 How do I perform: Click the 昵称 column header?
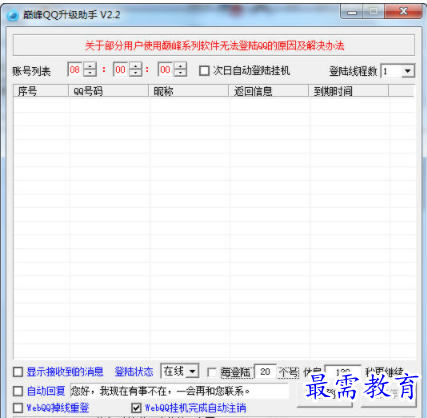point(189,91)
